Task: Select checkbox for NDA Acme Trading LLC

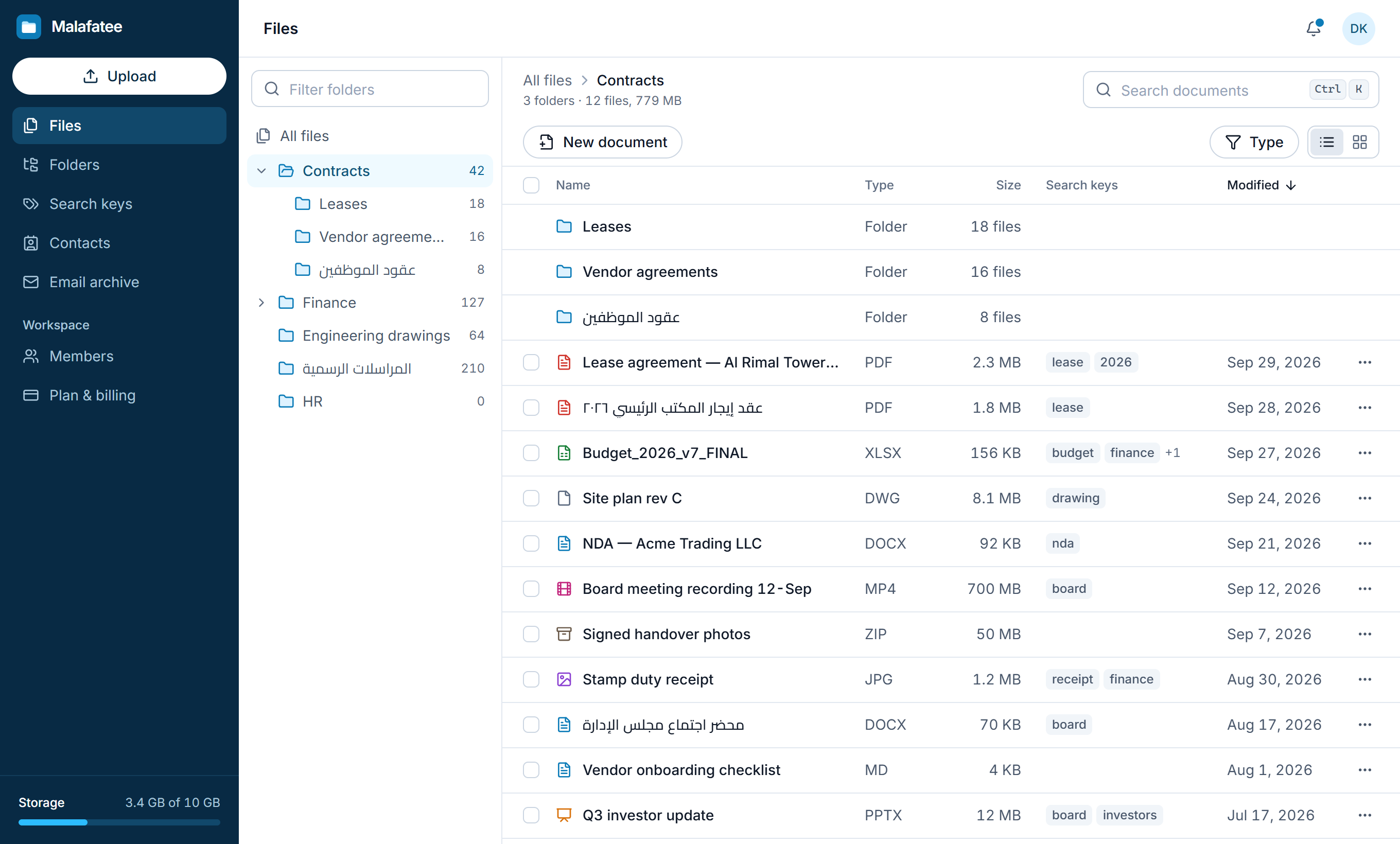Action: 531,543
